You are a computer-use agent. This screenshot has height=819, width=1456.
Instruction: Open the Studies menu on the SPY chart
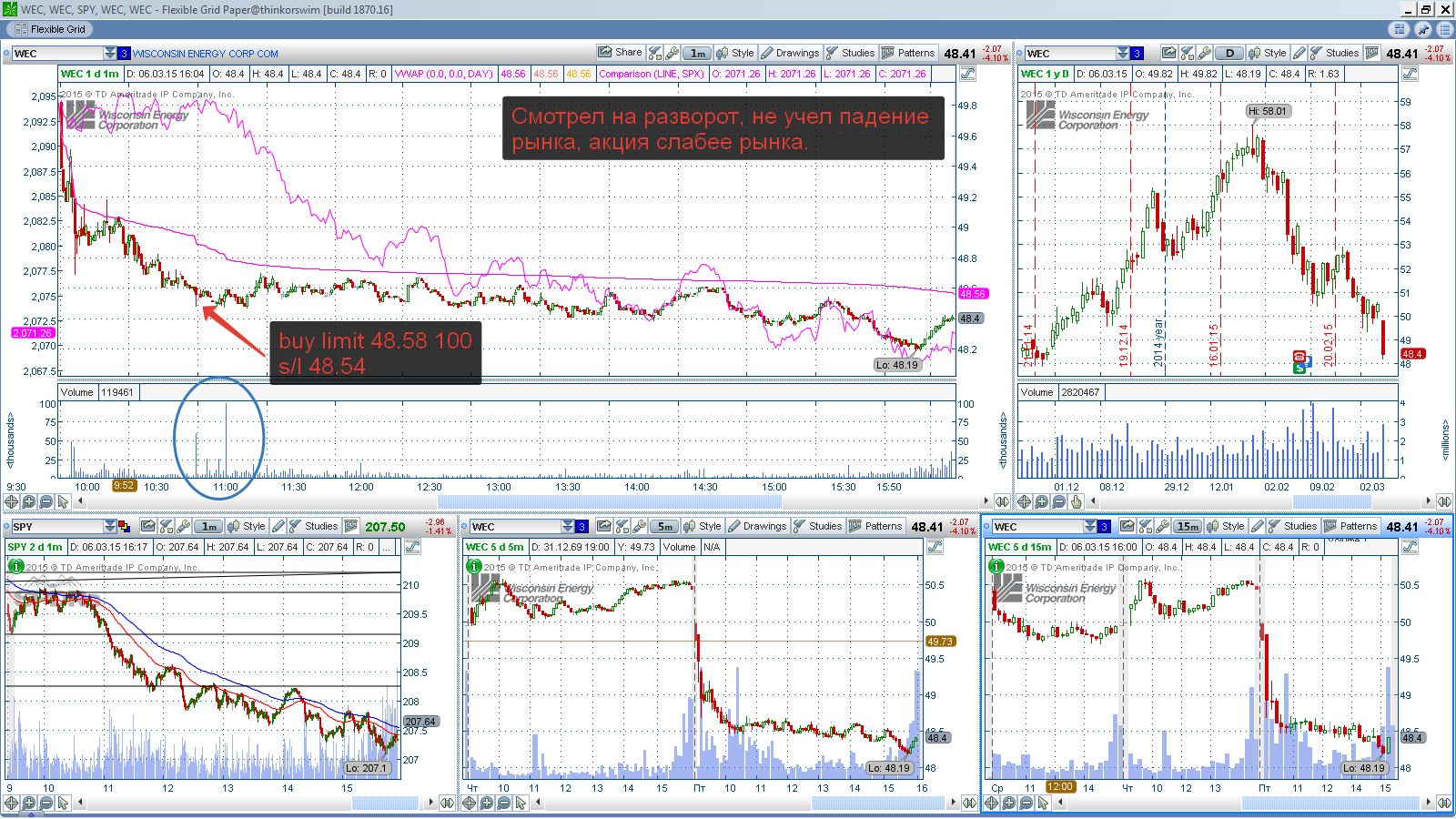pyautogui.click(x=313, y=526)
